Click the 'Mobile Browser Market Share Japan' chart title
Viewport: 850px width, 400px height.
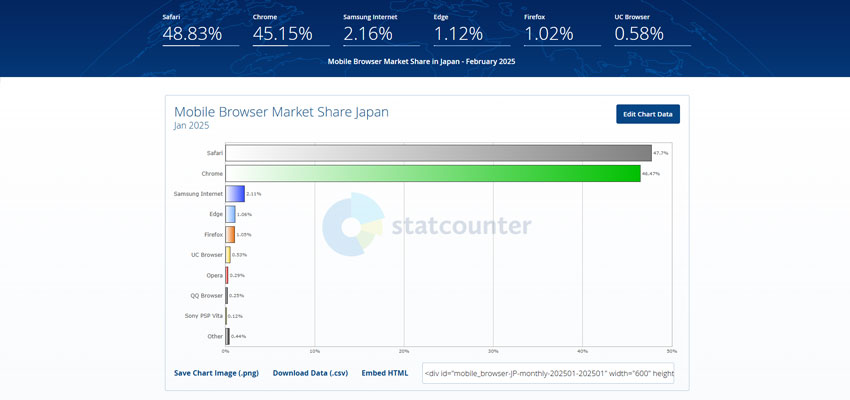pos(281,112)
